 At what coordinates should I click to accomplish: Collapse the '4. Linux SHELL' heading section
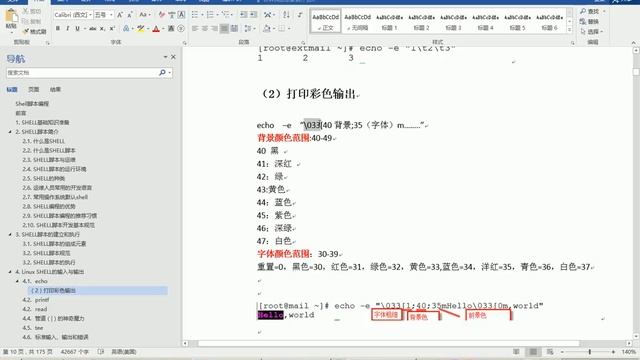pos(10,272)
